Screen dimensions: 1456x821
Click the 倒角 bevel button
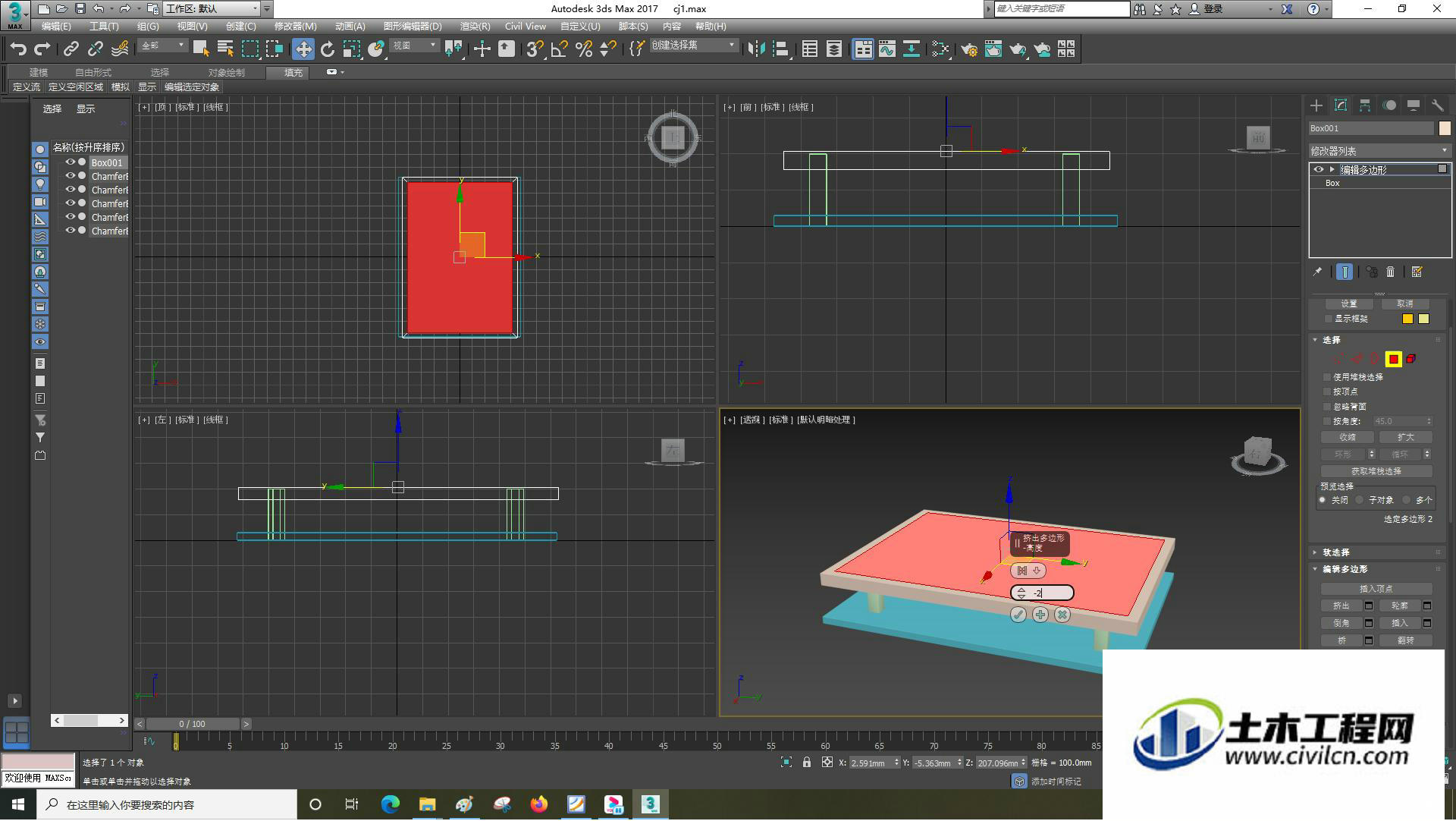[1341, 623]
